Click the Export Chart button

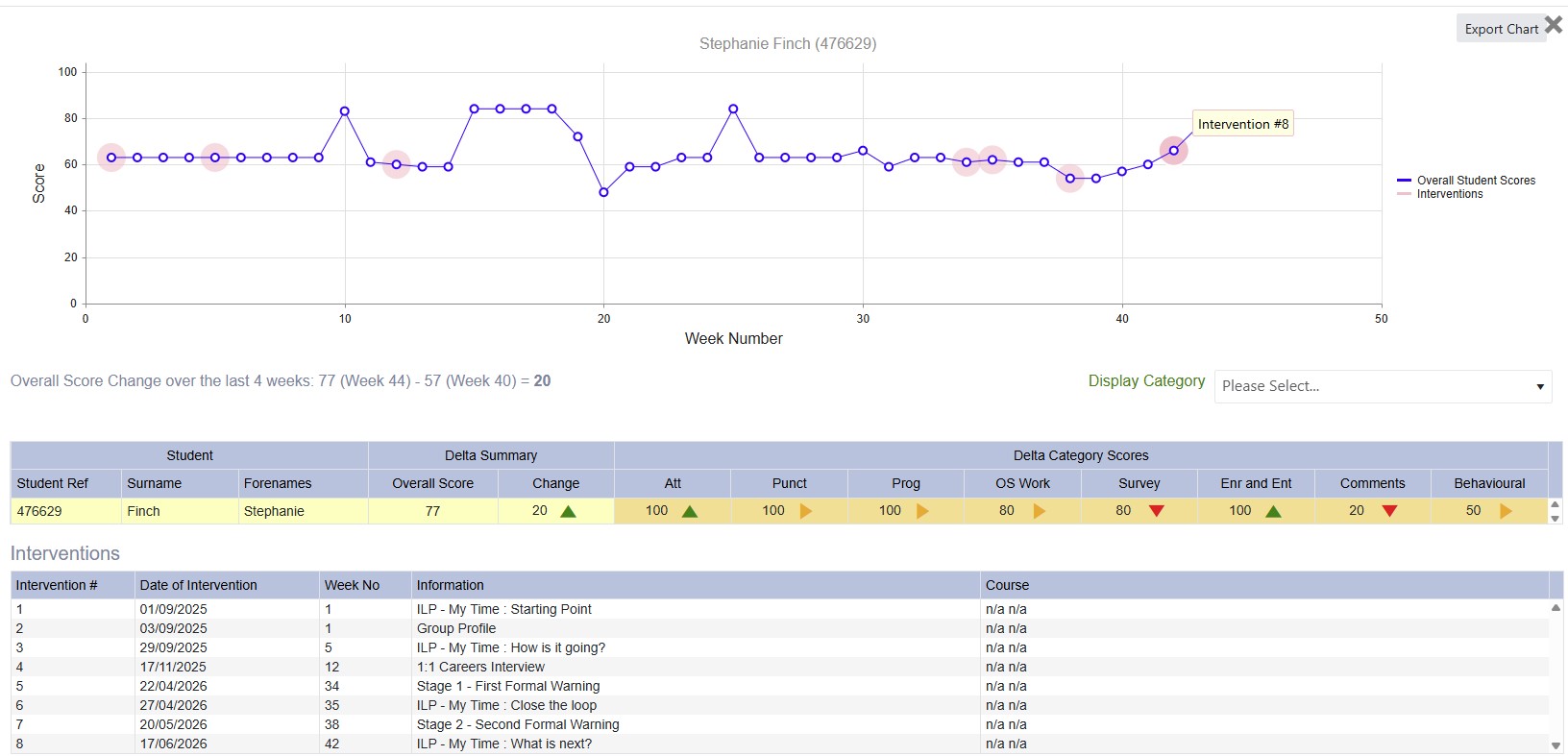(x=1501, y=29)
